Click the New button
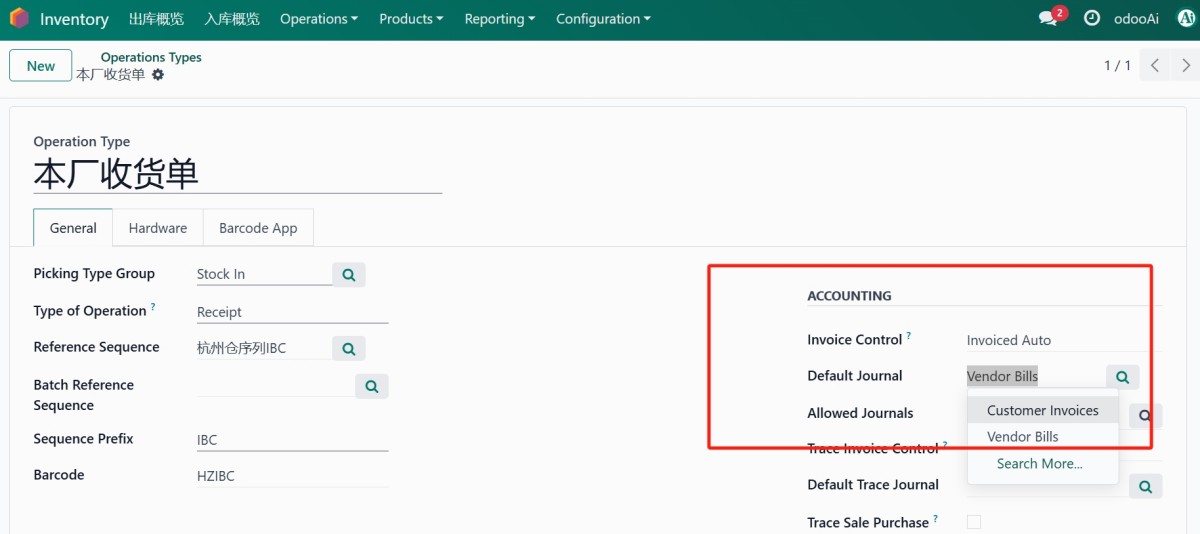Image resolution: width=1200 pixels, height=534 pixels. [41, 66]
